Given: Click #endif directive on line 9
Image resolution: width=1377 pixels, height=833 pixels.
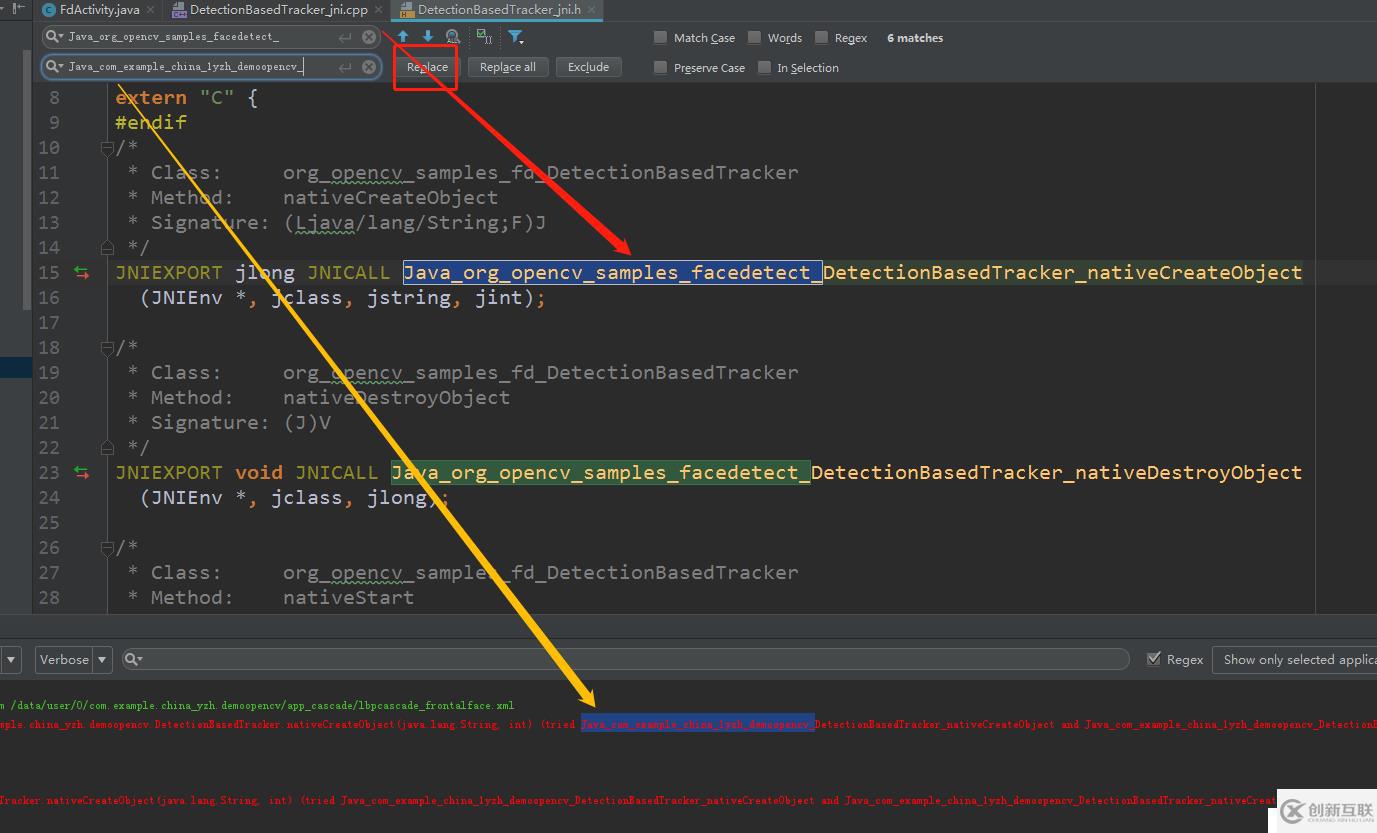Looking at the screenshot, I should (151, 123).
